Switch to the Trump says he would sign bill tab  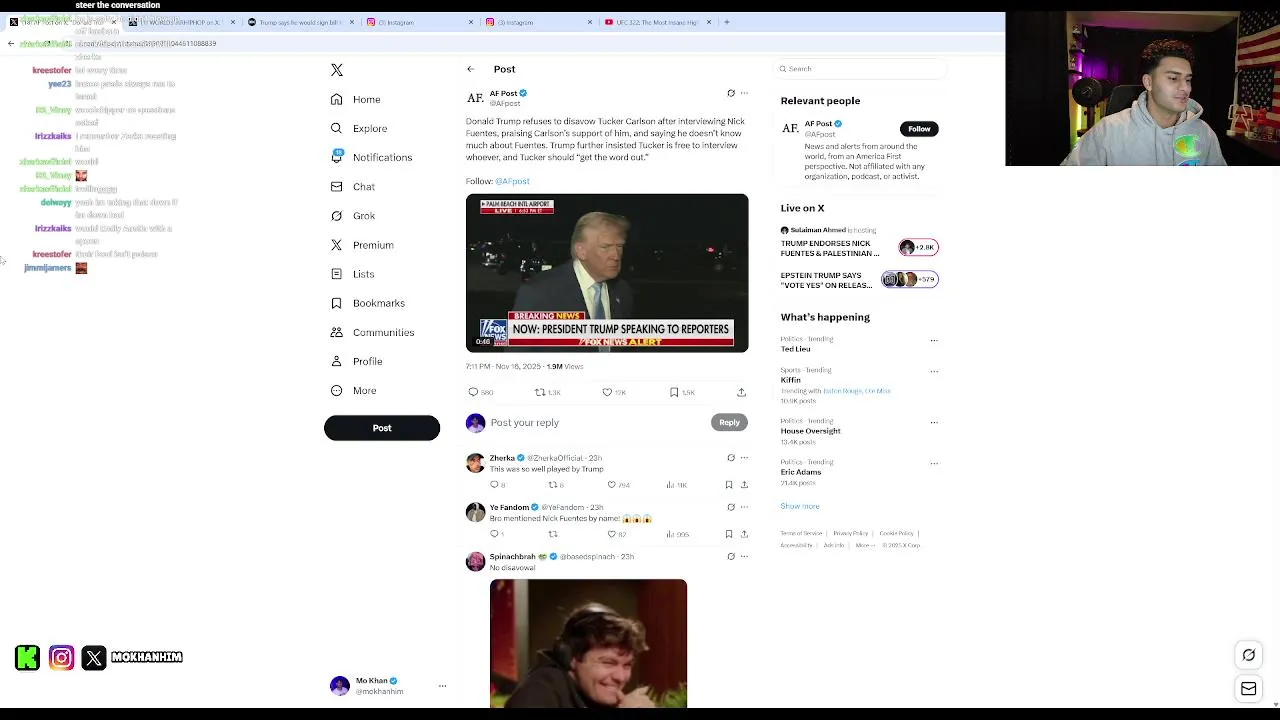point(299,22)
